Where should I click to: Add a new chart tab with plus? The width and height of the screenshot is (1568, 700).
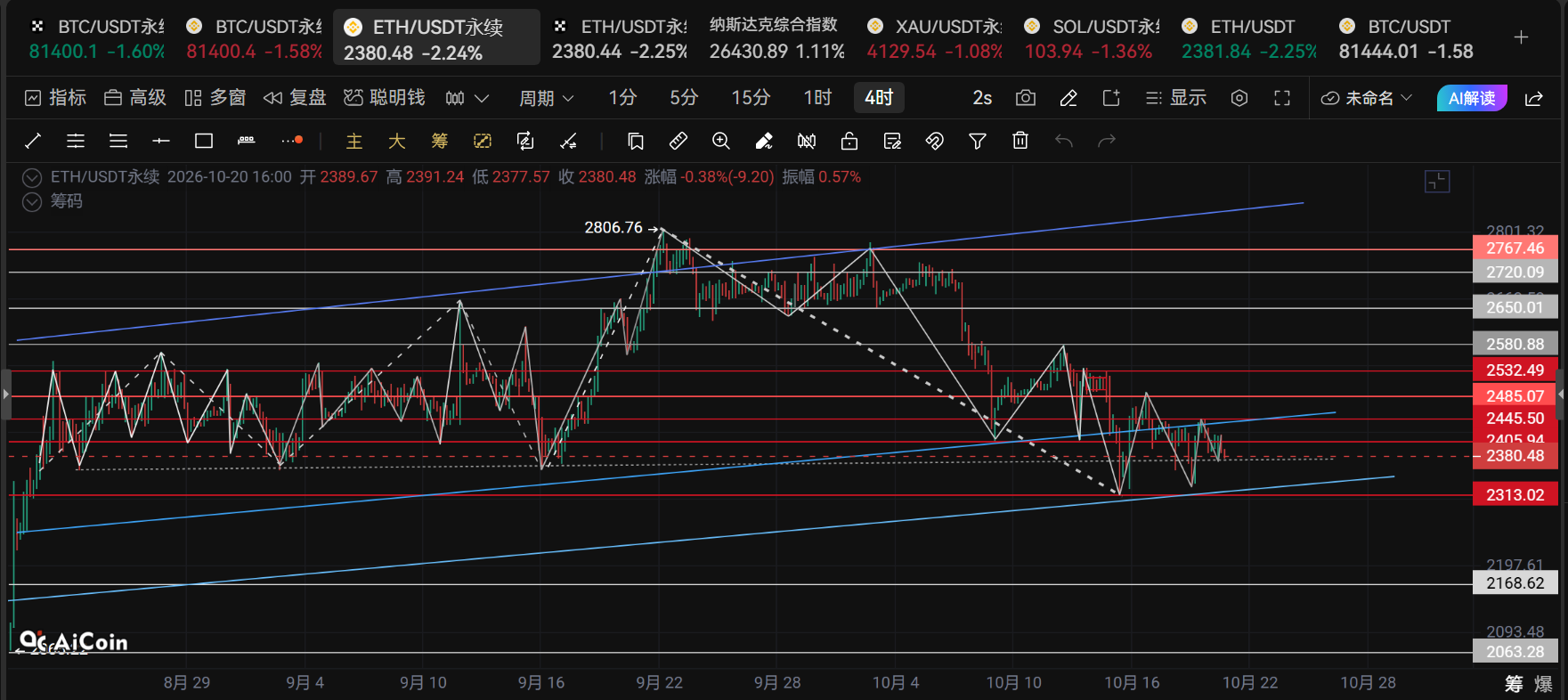(x=1521, y=37)
